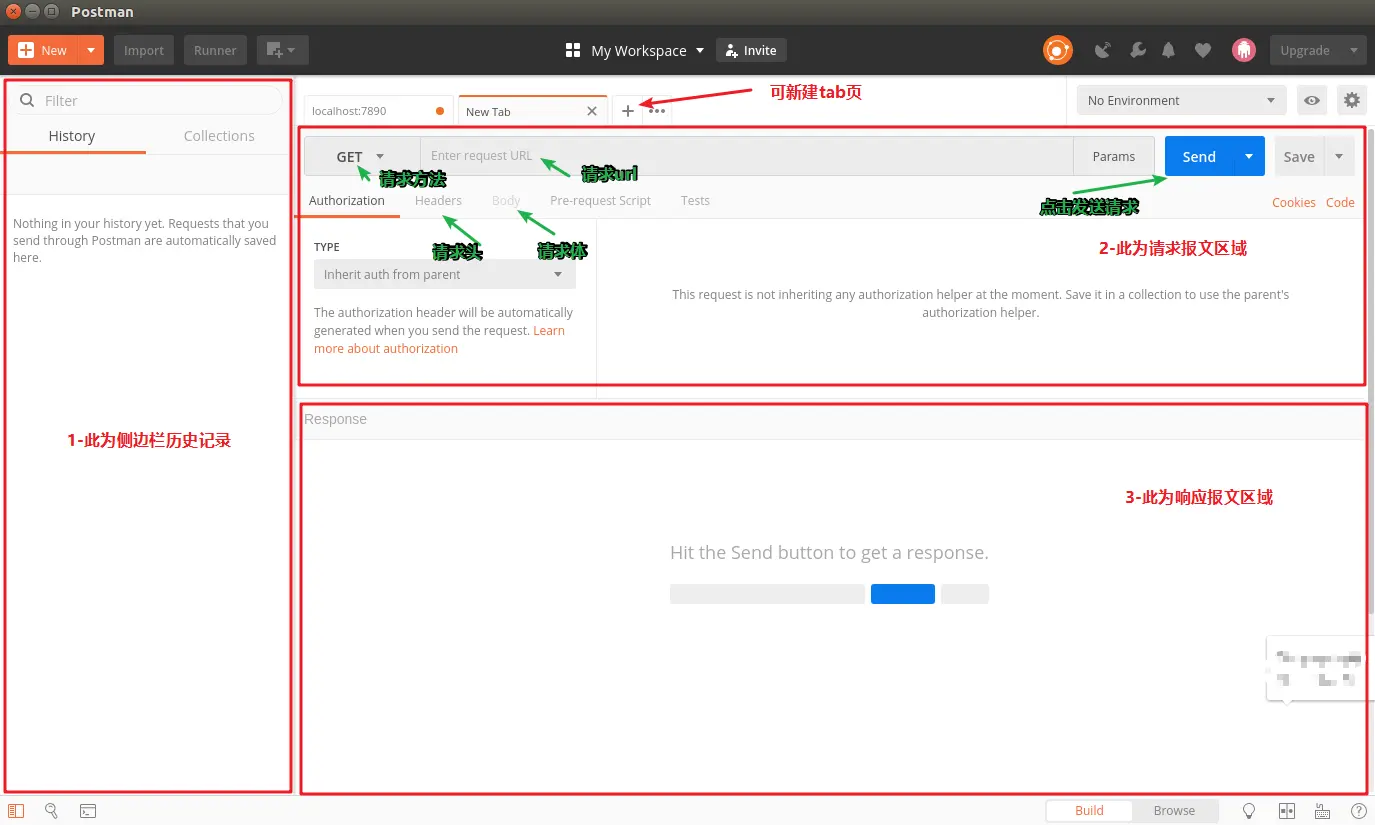The width and height of the screenshot is (1375, 825).
Task: Open the GET request method dropdown
Action: tap(362, 156)
